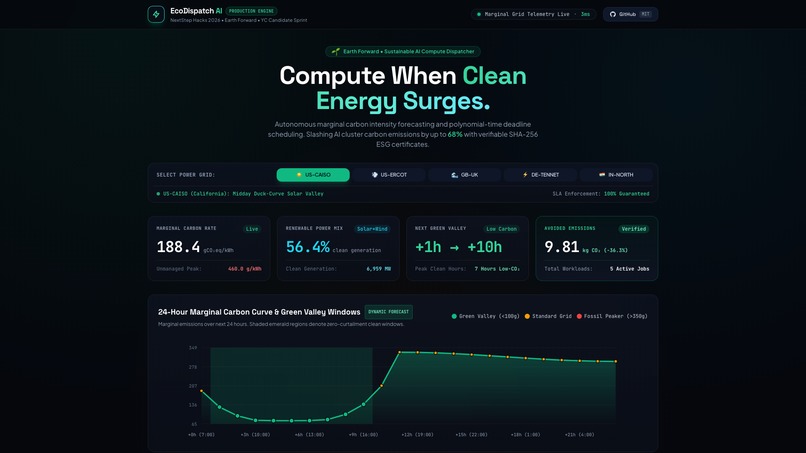Click the MIT license badge

(x=645, y=14)
